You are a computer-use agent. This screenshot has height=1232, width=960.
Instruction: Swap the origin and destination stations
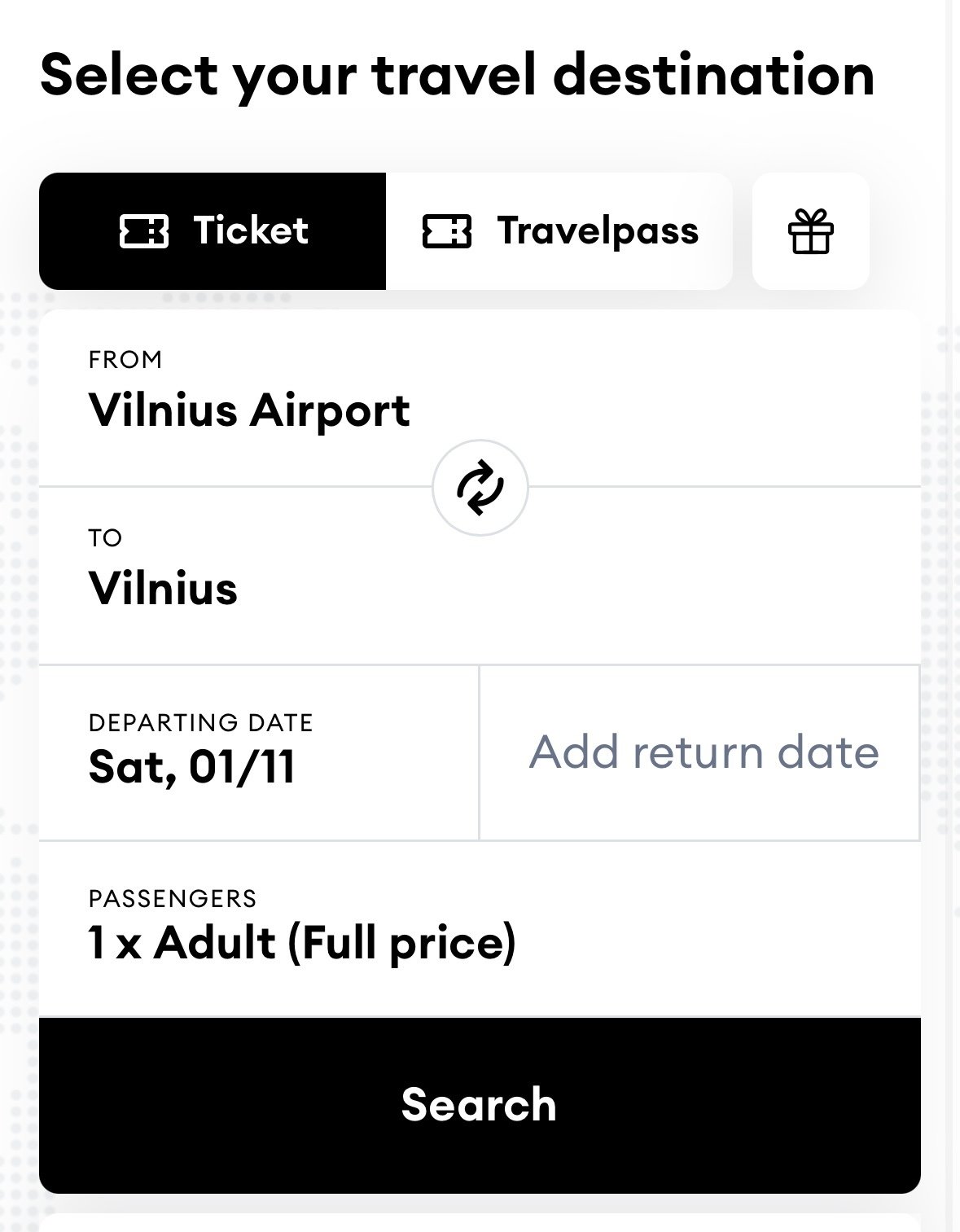coord(480,488)
